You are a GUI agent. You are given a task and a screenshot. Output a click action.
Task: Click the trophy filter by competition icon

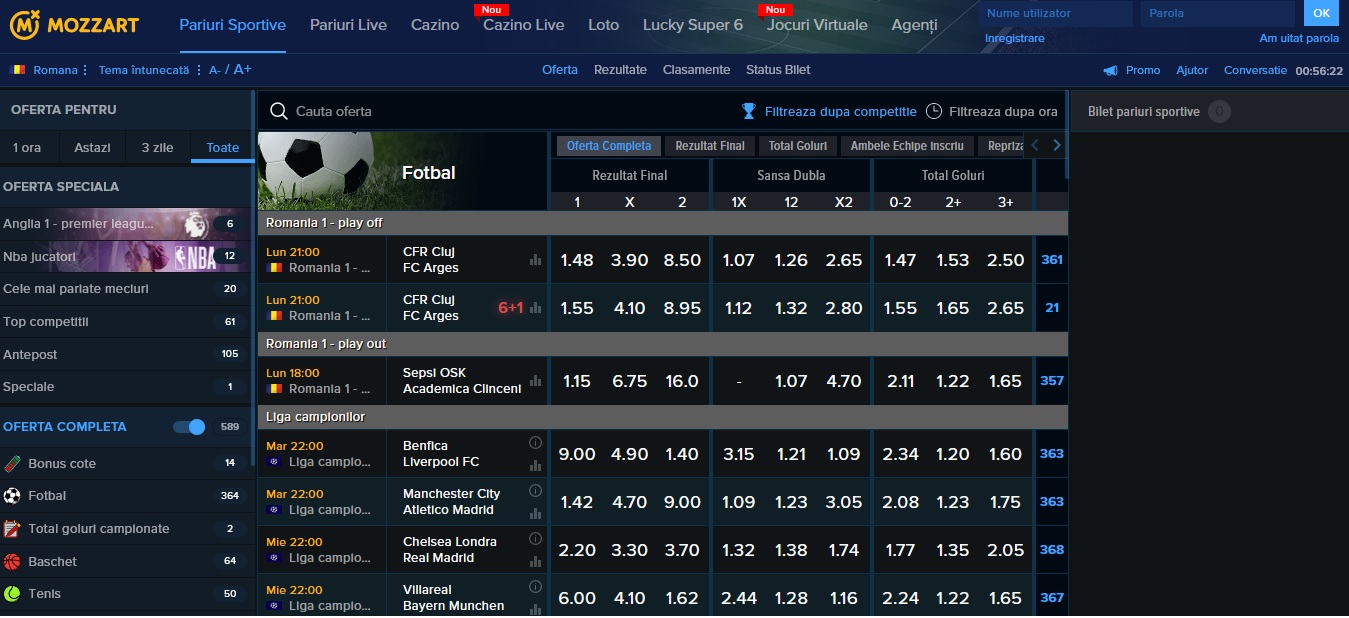(x=749, y=111)
